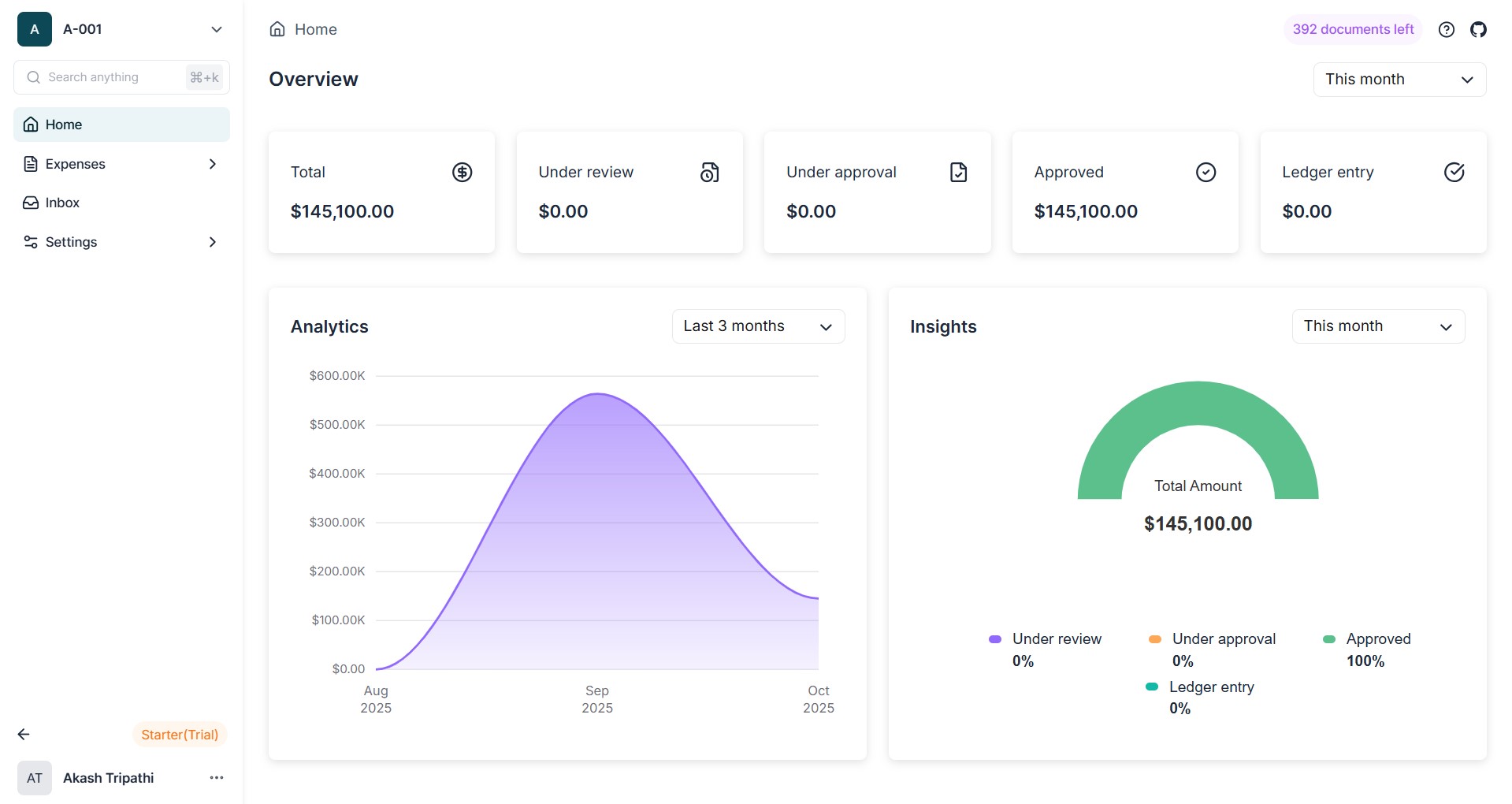
Task: Open the GitHub icon link
Action: 1478,30
